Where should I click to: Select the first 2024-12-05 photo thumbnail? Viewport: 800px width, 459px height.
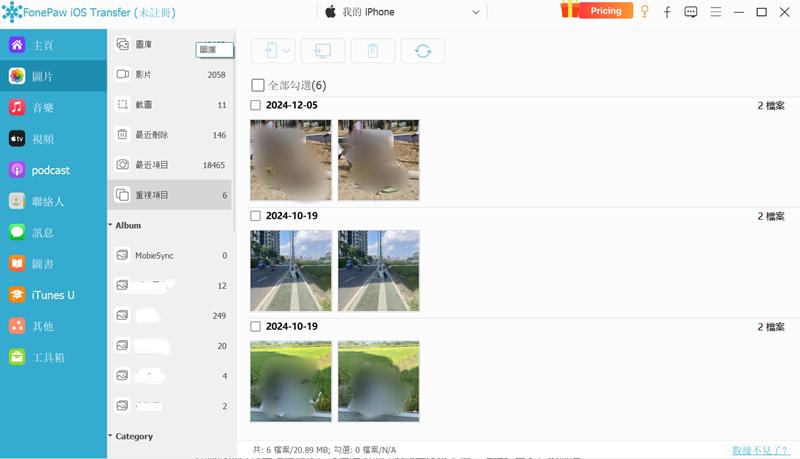point(291,160)
